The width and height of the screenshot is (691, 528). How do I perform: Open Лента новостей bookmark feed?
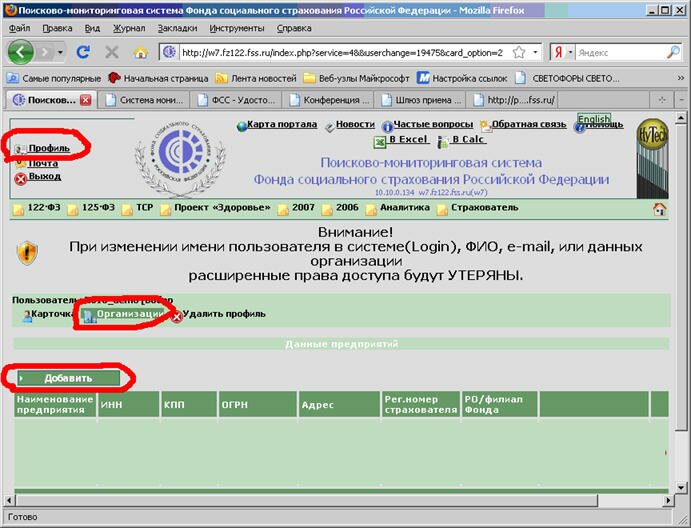pos(256,78)
